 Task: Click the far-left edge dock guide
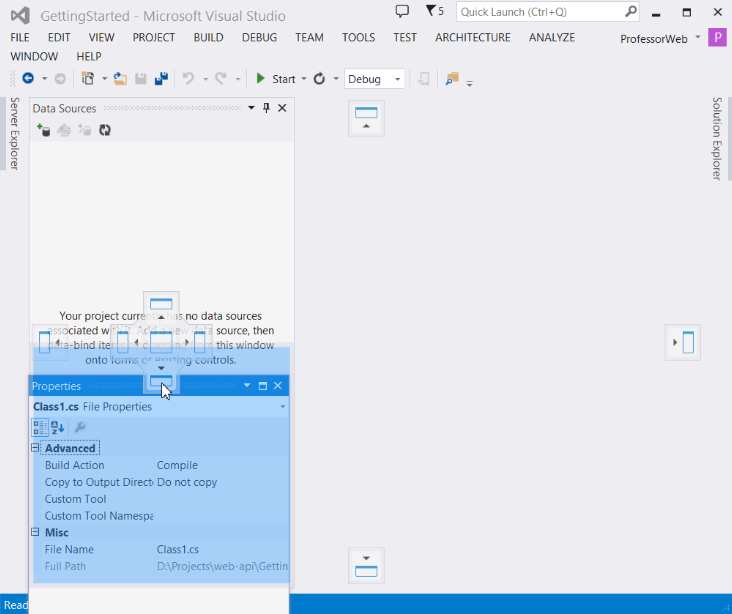tap(50, 342)
